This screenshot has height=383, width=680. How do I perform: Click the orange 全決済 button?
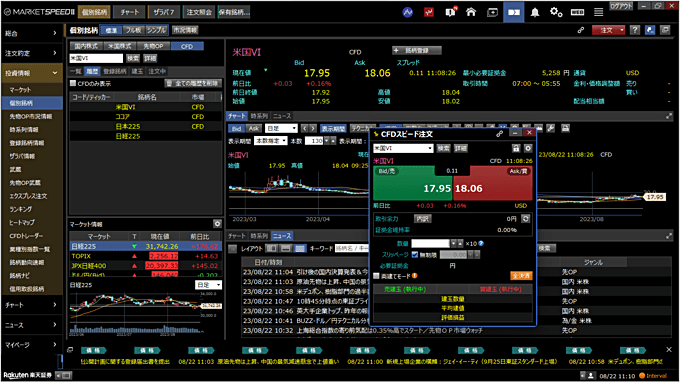point(521,276)
